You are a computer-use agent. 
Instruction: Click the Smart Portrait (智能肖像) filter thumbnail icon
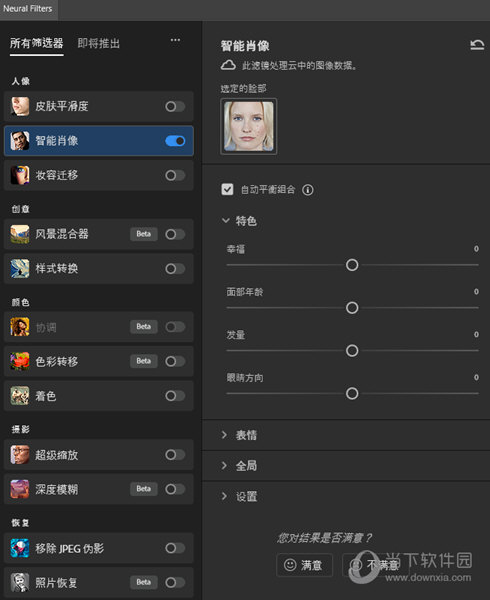[x=20, y=141]
